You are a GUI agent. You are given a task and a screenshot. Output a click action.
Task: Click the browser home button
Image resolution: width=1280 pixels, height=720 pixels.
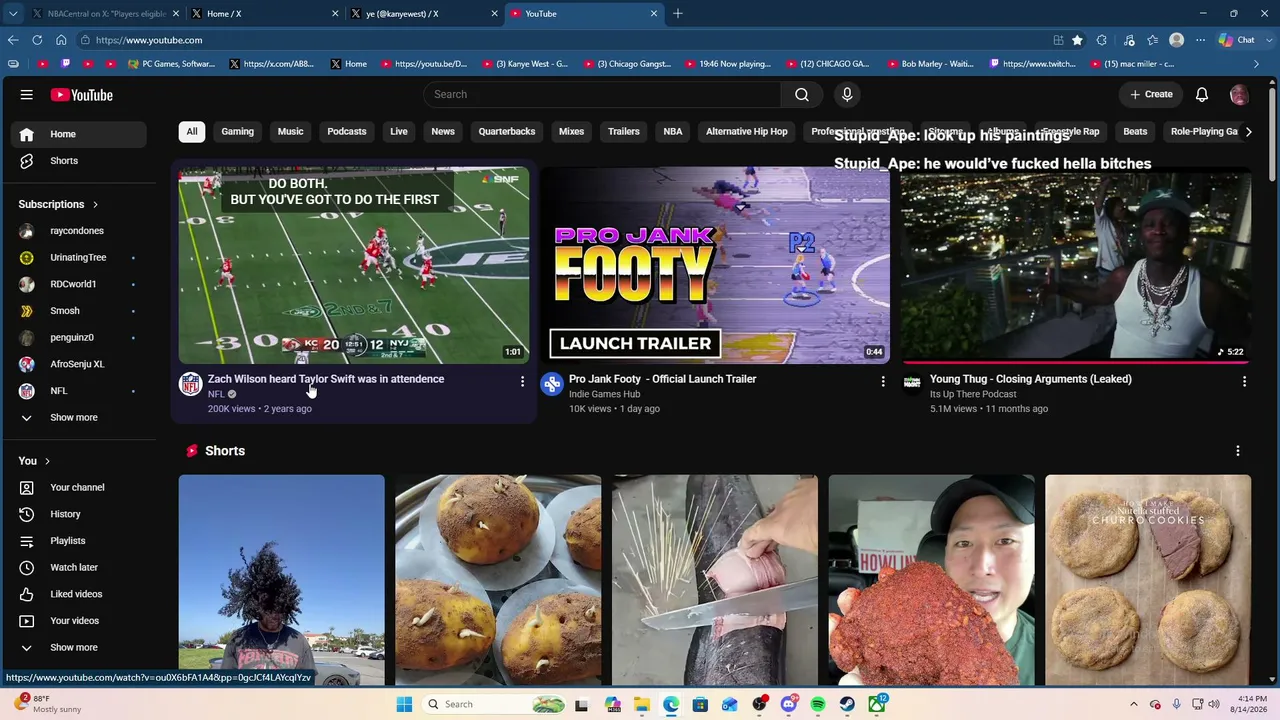pyautogui.click(x=61, y=40)
